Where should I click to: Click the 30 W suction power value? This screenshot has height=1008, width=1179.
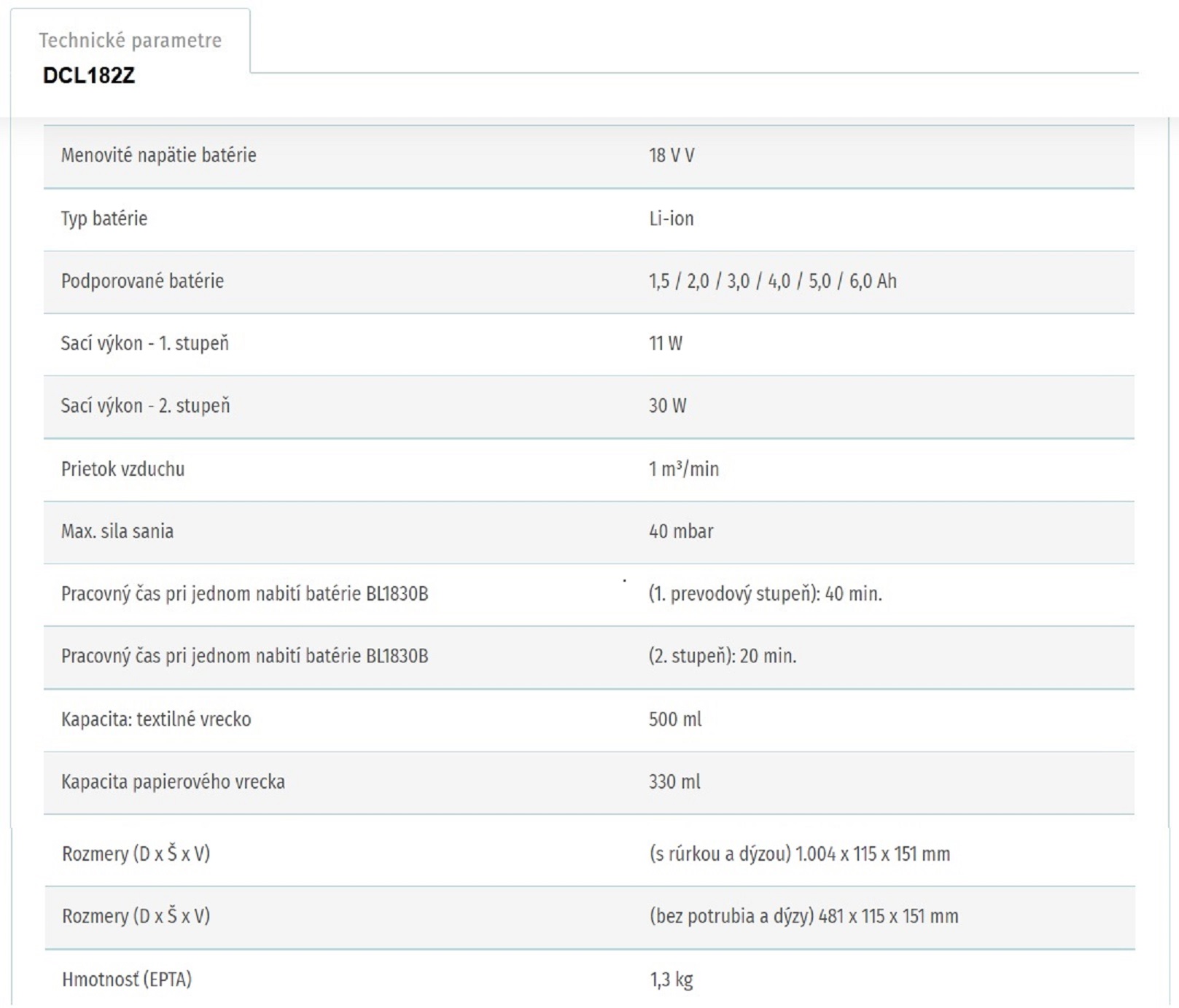coord(667,406)
